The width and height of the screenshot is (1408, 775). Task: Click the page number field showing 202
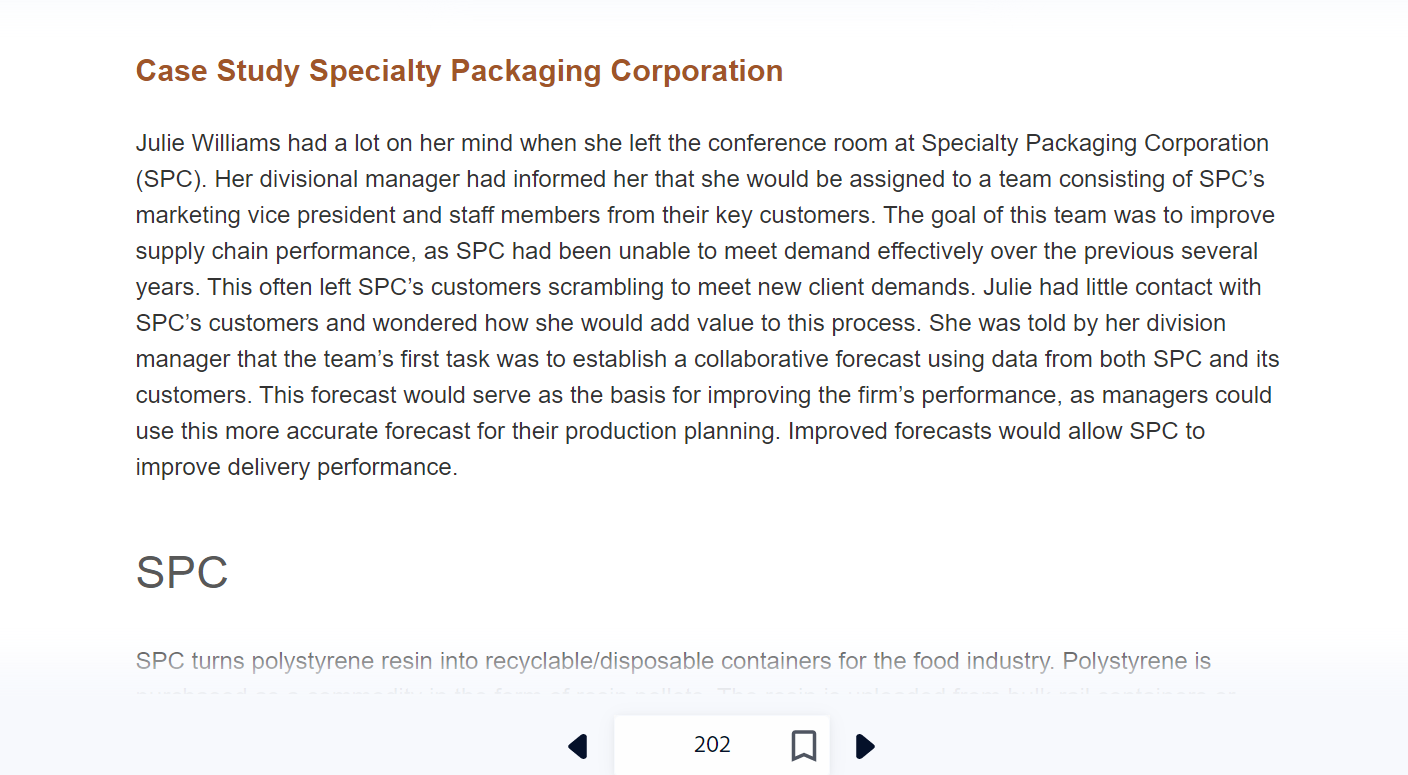point(712,745)
